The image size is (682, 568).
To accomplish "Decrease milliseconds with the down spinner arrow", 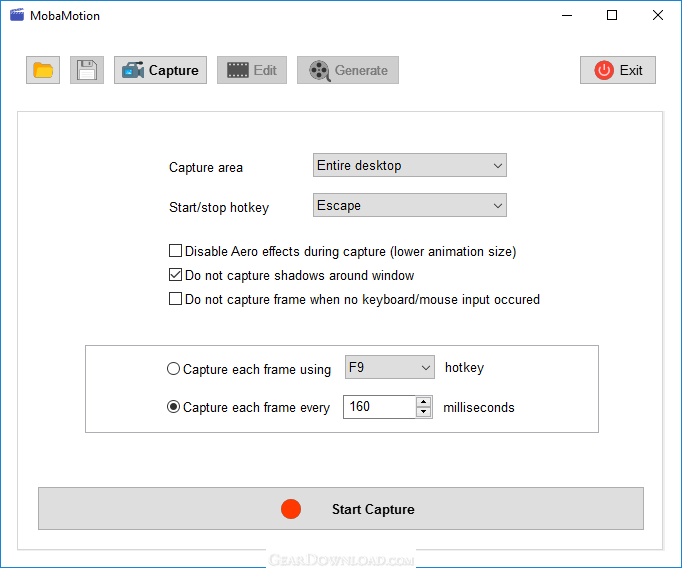I will [424, 412].
